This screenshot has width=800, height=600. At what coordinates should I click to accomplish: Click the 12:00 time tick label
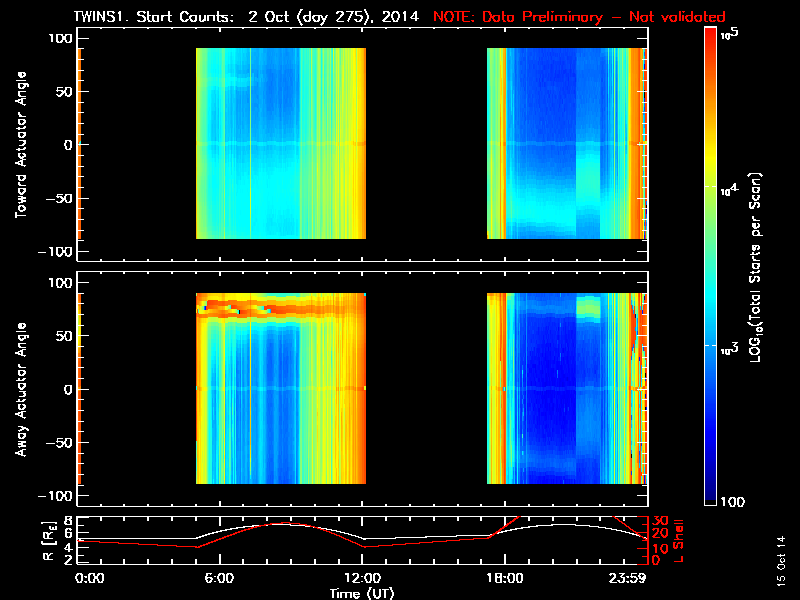362,578
